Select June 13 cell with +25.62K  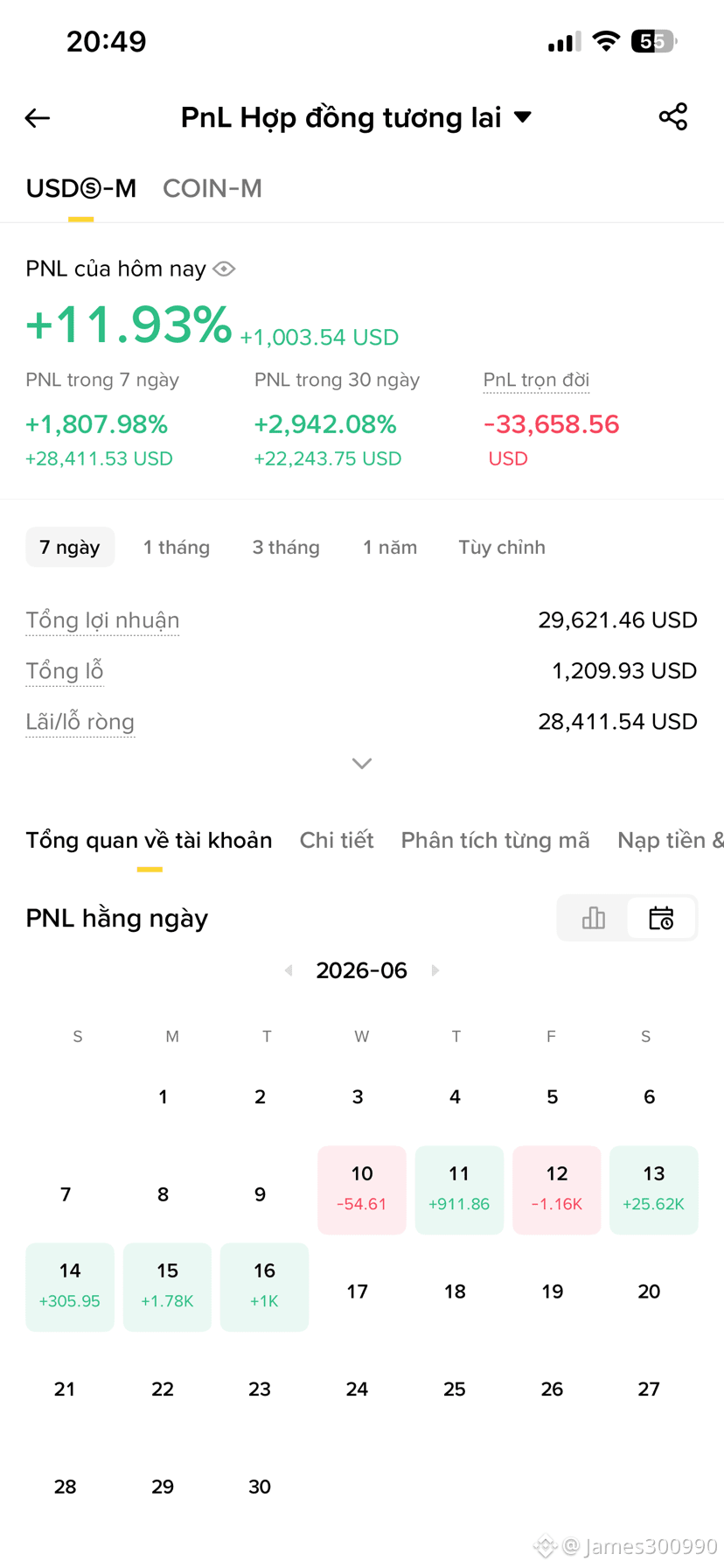tap(654, 1190)
